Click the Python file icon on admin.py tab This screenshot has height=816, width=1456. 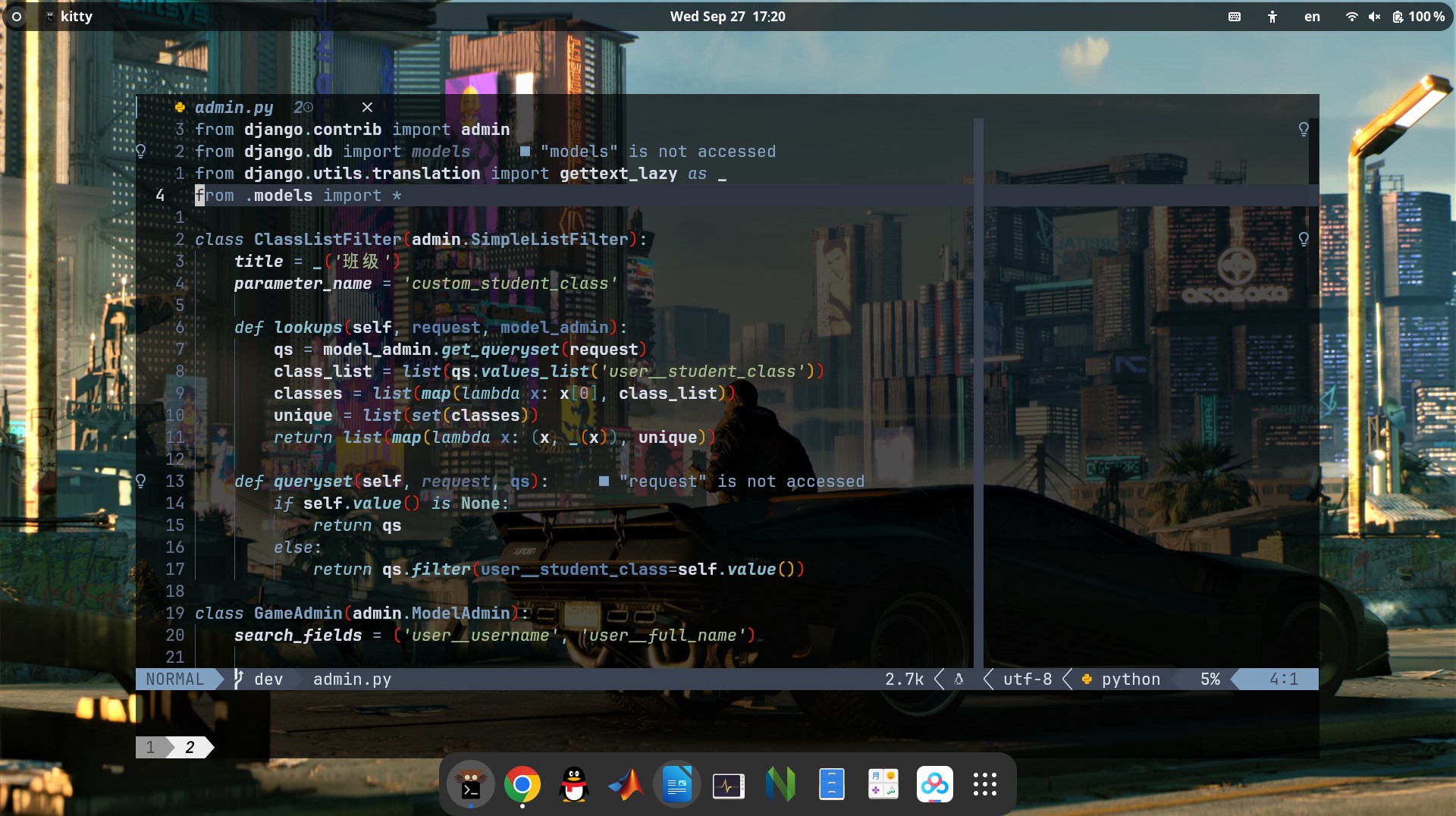[180, 107]
